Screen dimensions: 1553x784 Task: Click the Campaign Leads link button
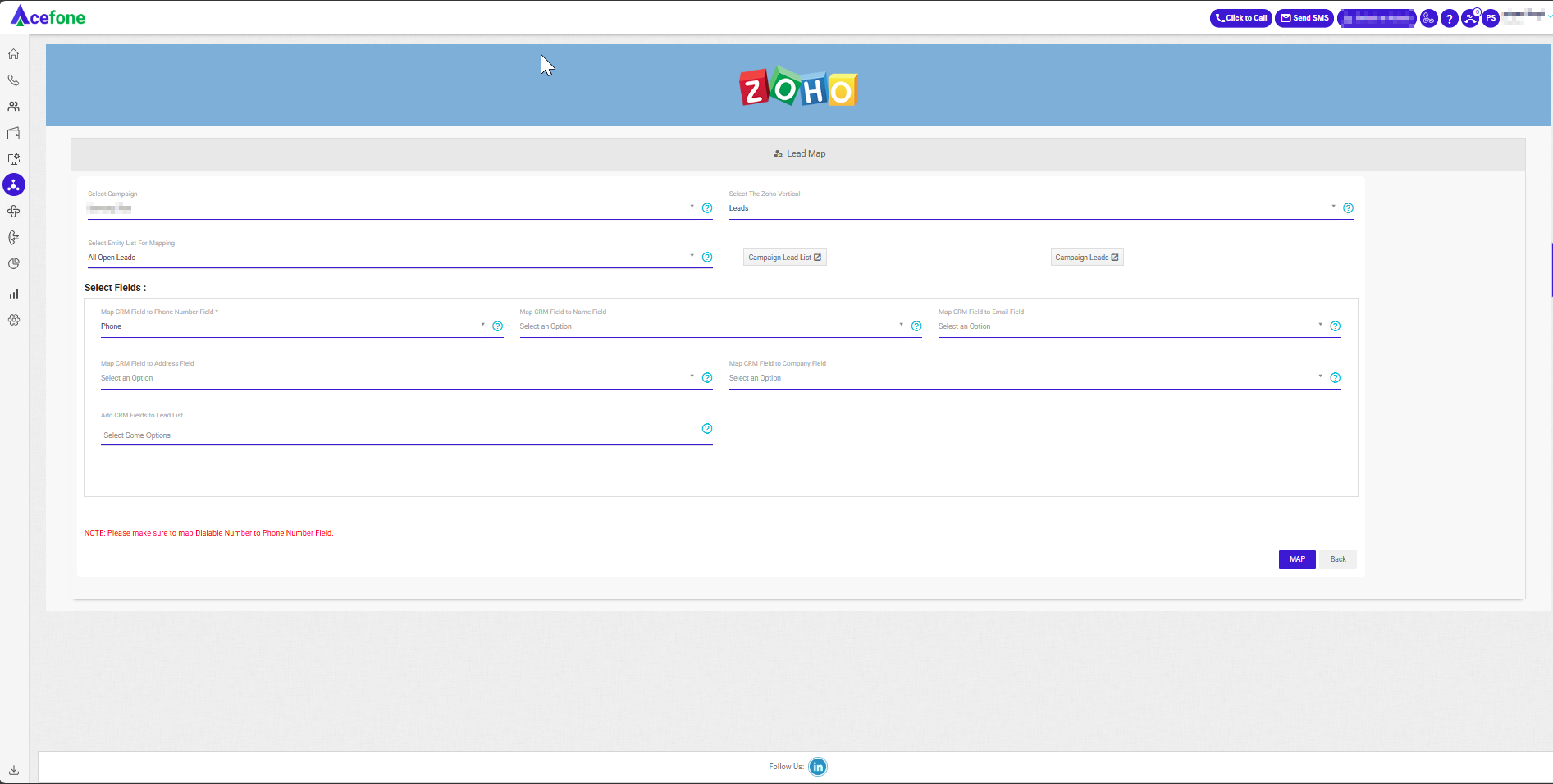(x=1087, y=258)
